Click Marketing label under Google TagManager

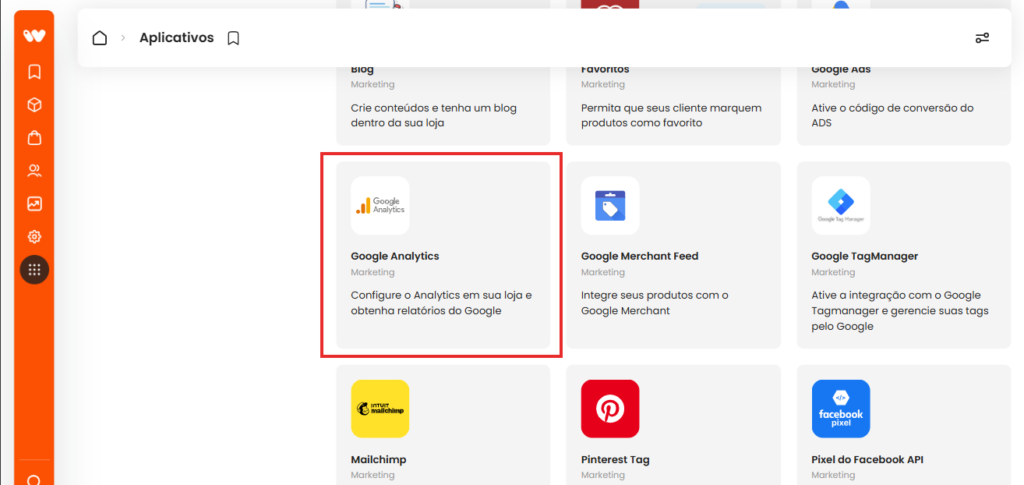[x=833, y=272]
